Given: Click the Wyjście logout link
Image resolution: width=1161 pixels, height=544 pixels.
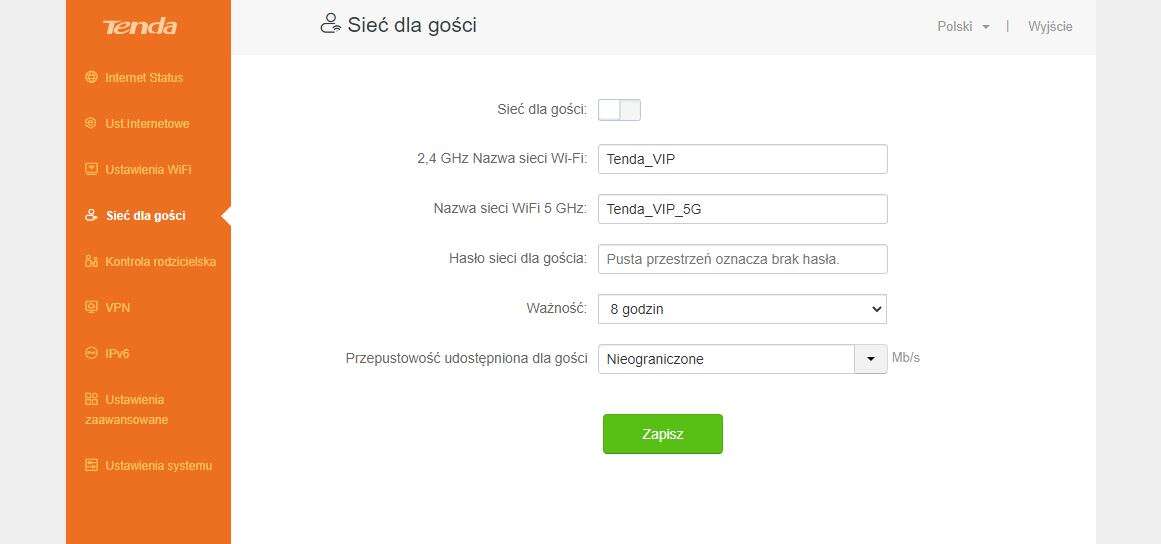Looking at the screenshot, I should (x=1050, y=27).
